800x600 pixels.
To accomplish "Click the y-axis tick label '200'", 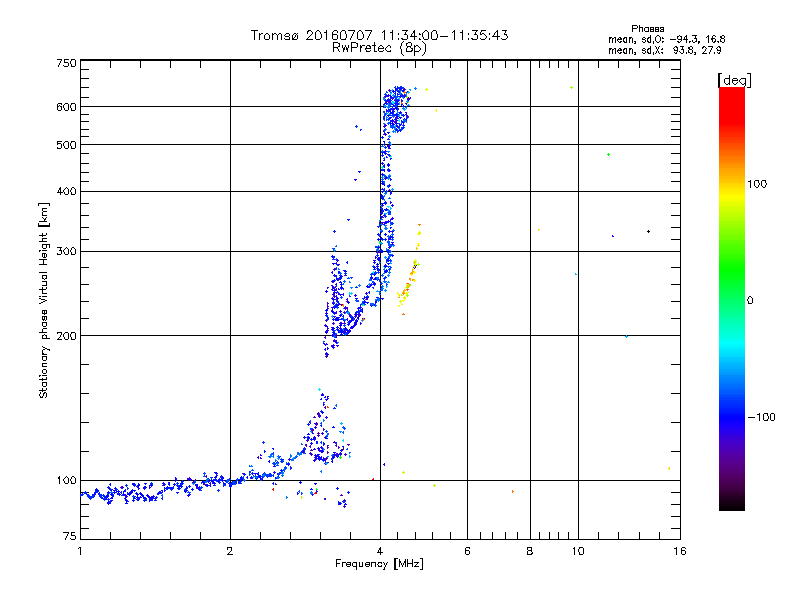I will [66, 336].
